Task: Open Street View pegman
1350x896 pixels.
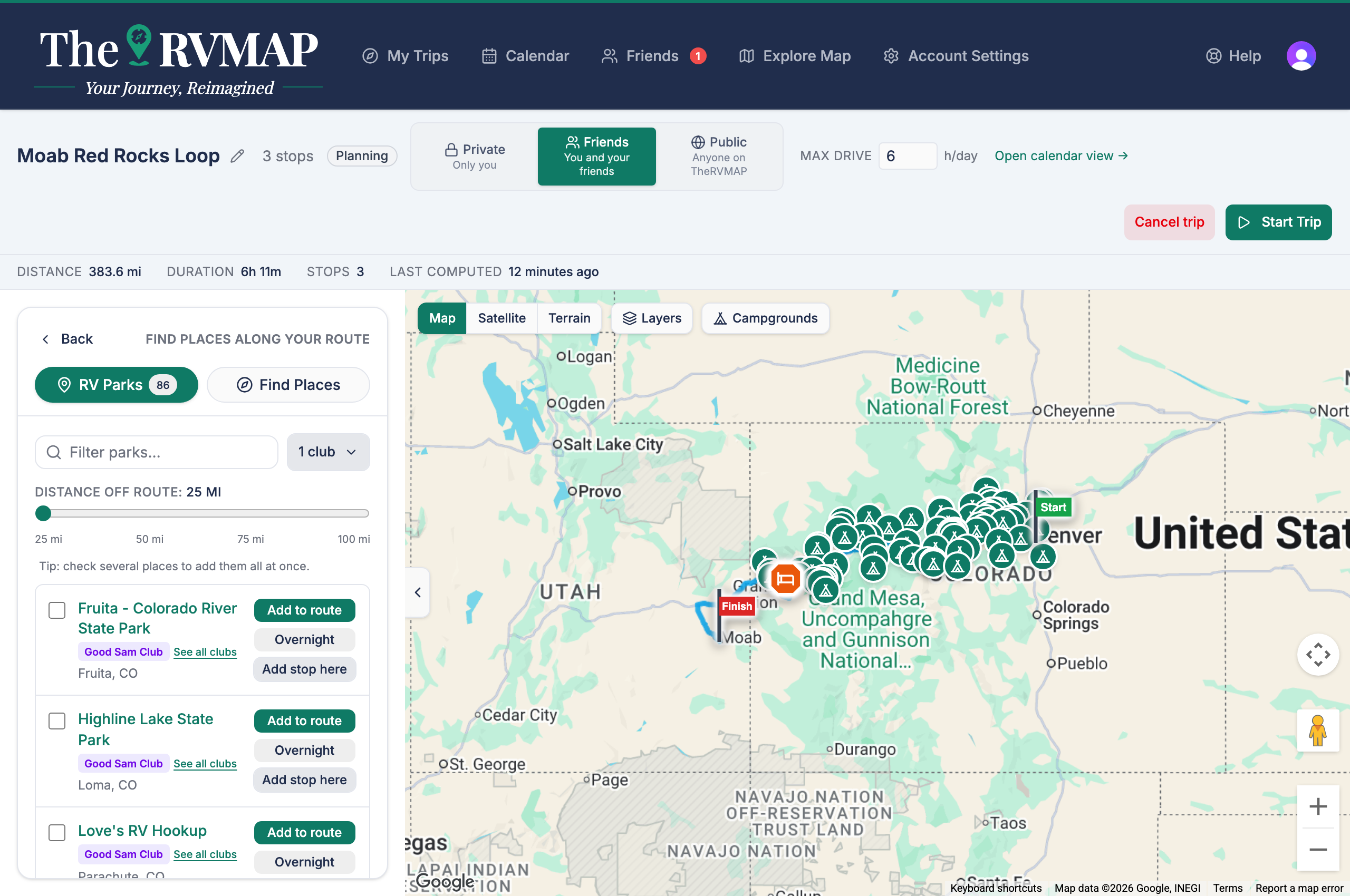Action: (1317, 731)
